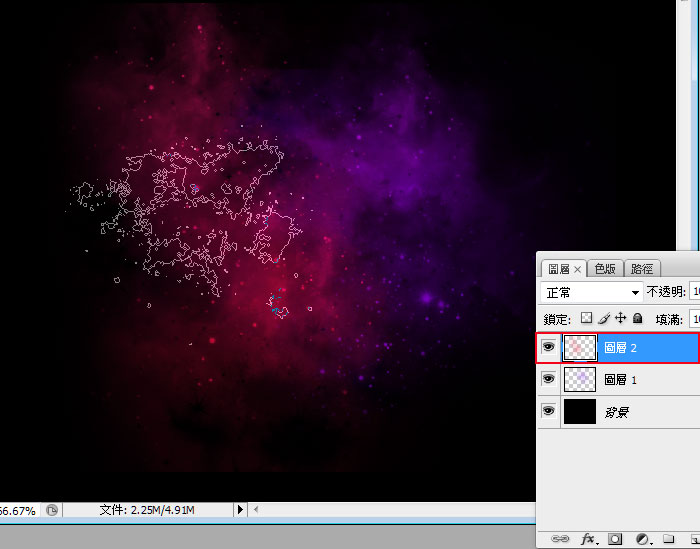This screenshot has height=549, width=700.
Task: Hide 圖層 1 with its eye icon
Action: click(x=548, y=379)
